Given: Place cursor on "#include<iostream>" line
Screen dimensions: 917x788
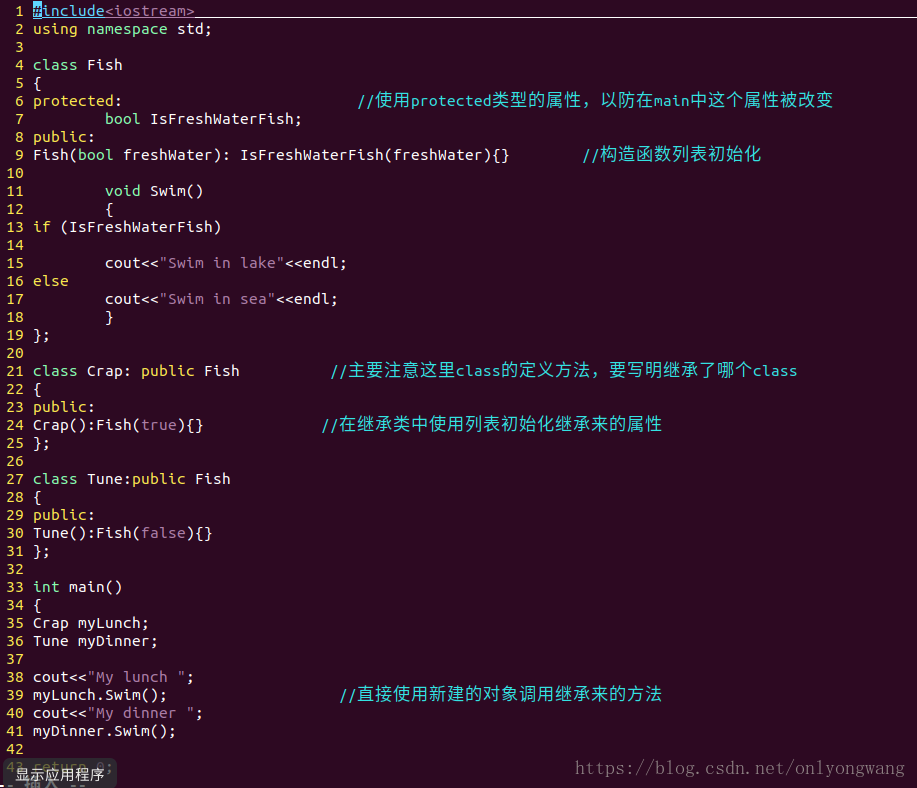Looking at the screenshot, I should coord(114,11).
